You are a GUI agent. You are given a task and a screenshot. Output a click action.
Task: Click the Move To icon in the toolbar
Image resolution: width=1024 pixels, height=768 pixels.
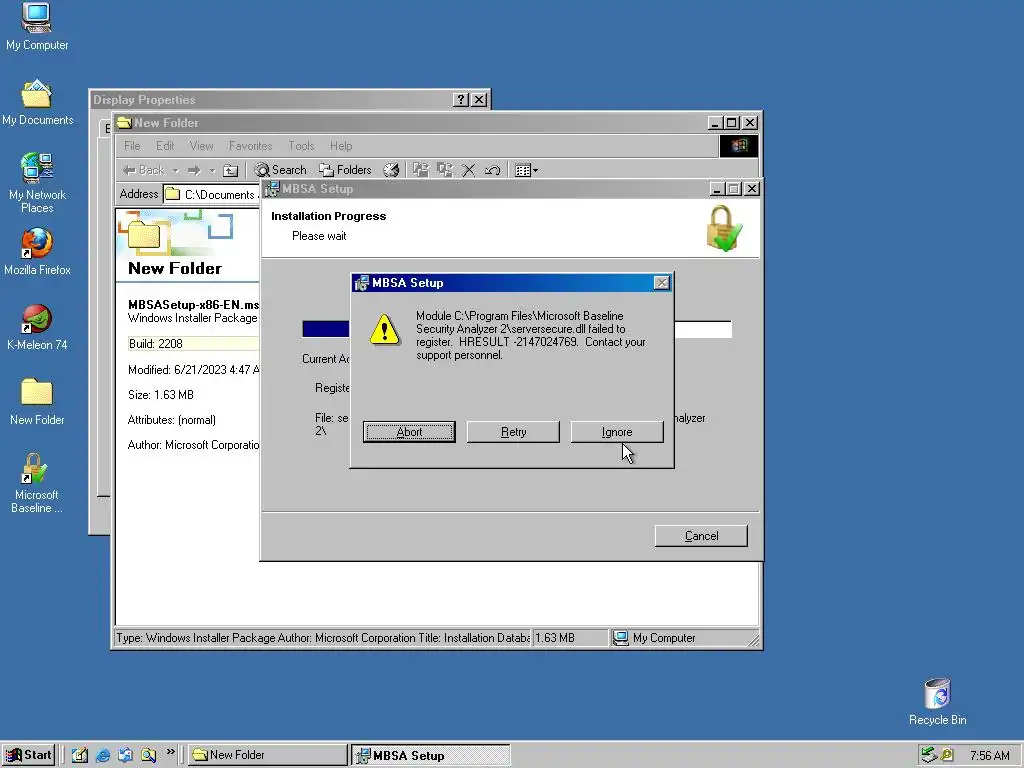click(x=421, y=170)
